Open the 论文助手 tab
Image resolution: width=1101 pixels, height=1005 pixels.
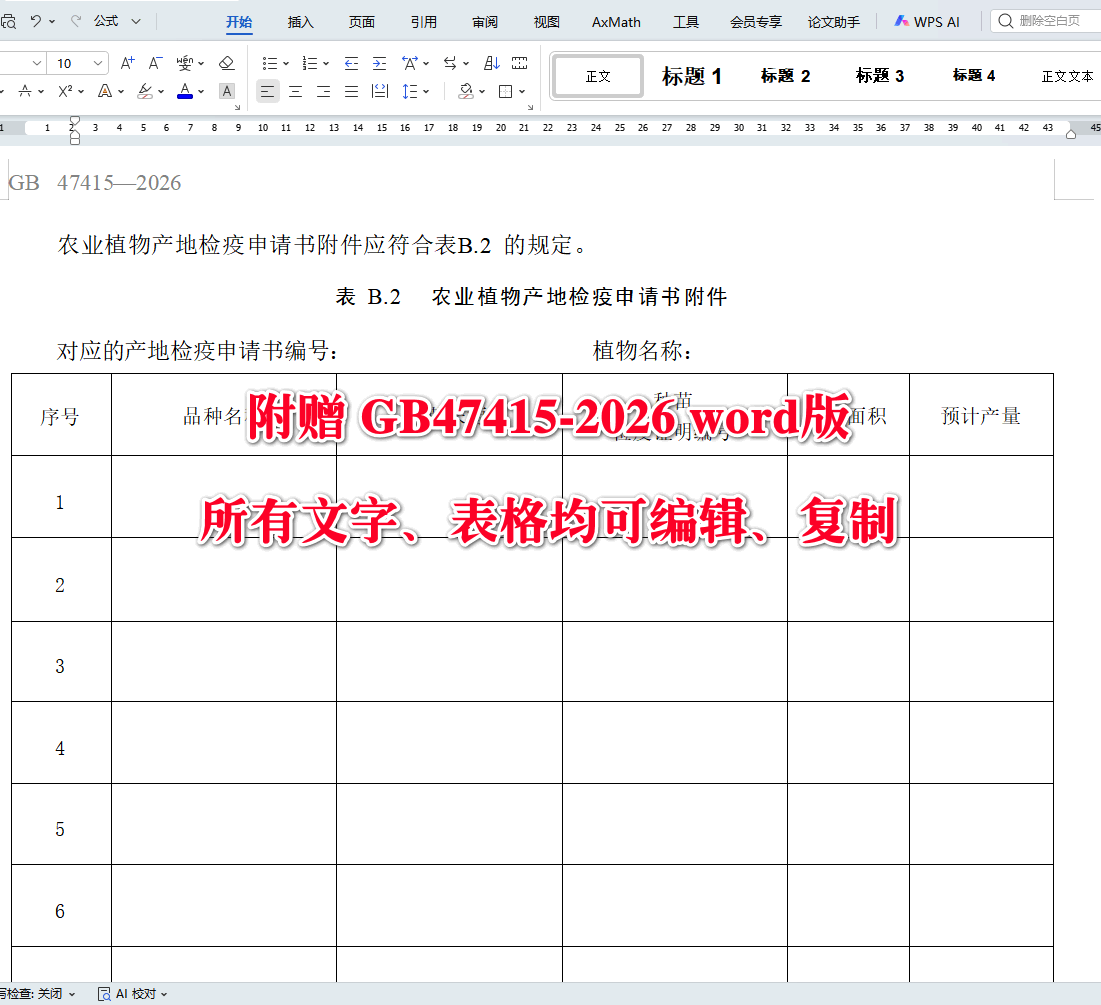[833, 22]
